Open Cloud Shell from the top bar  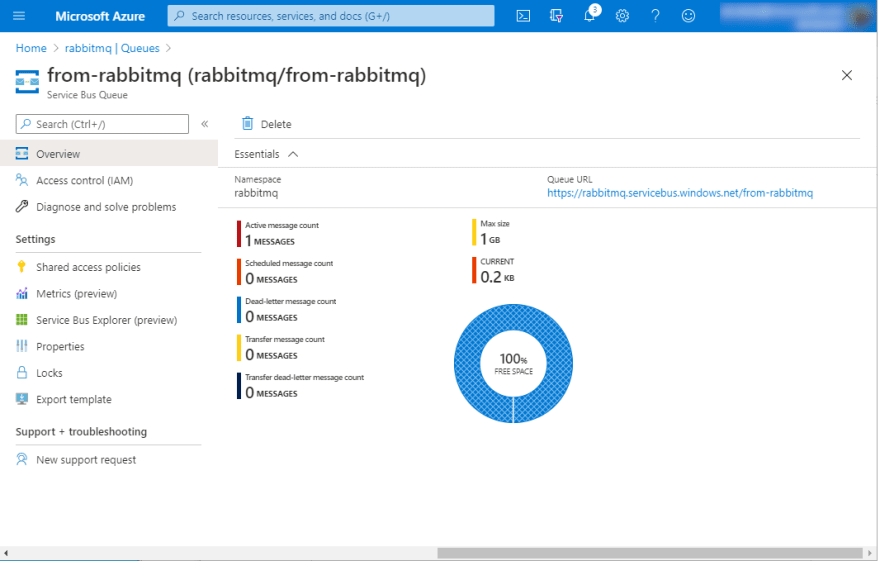pos(523,16)
